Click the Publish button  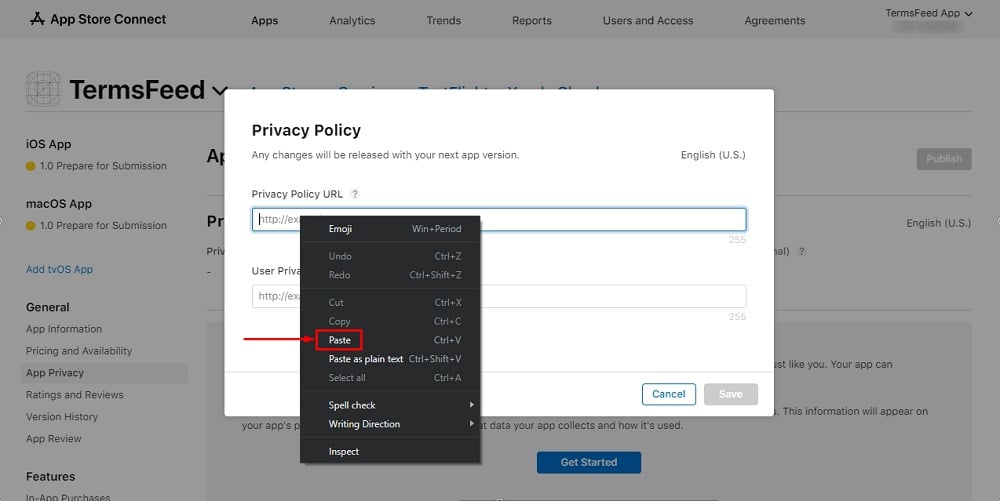[944, 159]
